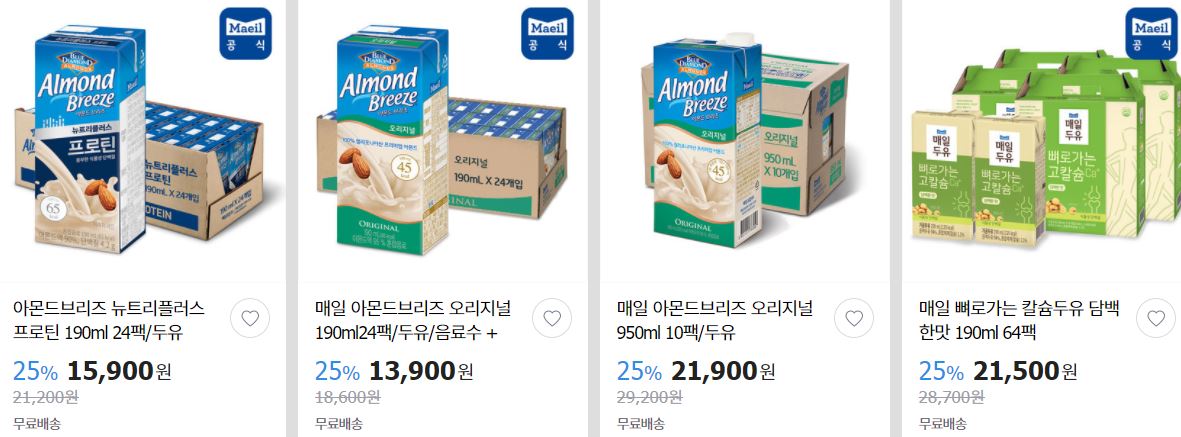Image resolution: width=1181 pixels, height=437 pixels.
Task: Click Maeil 공식 badge on calcium soymilk image
Action: [x=1152, y=33]
